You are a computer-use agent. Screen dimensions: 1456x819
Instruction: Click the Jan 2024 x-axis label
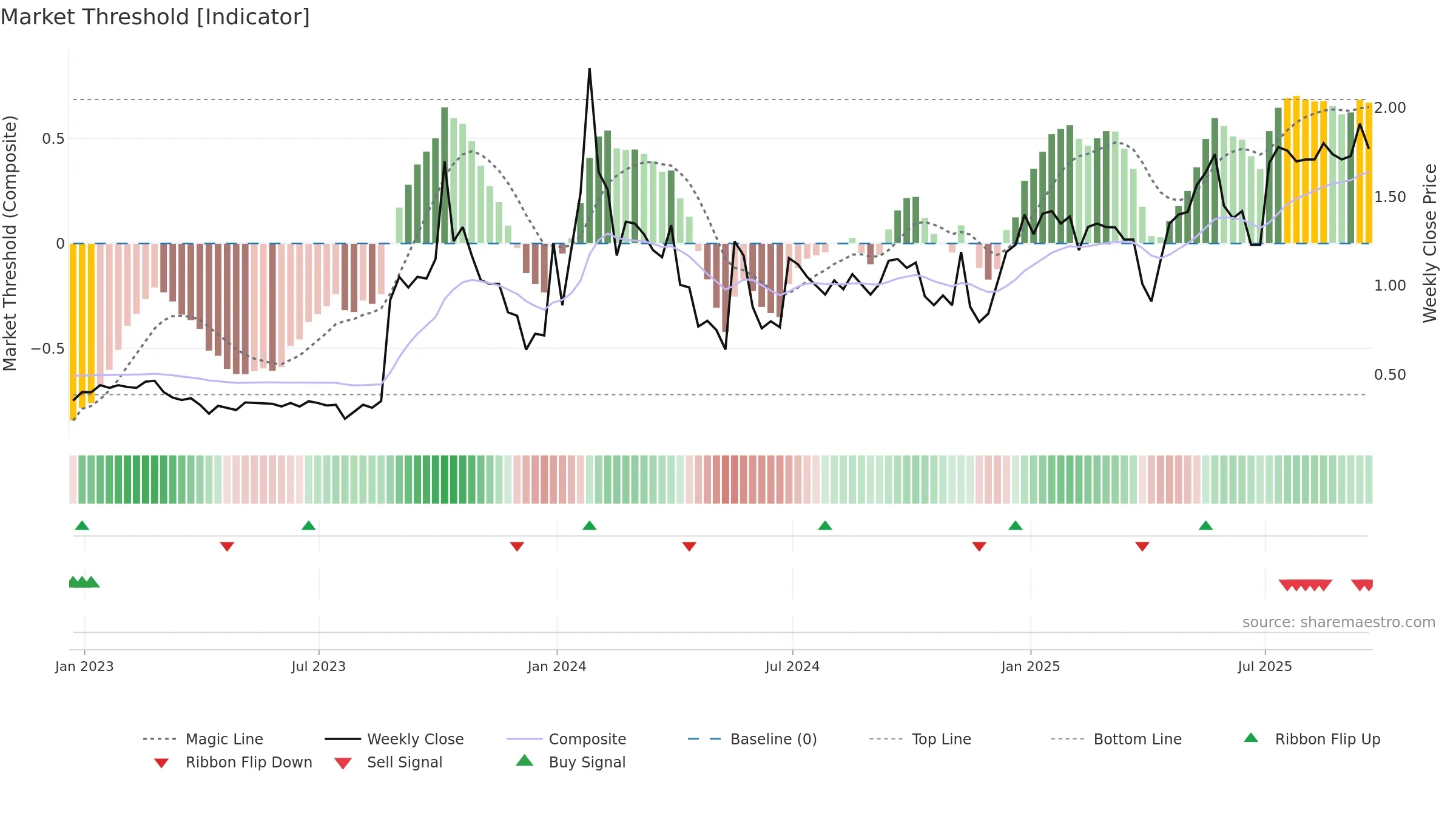tap(557, 666)
